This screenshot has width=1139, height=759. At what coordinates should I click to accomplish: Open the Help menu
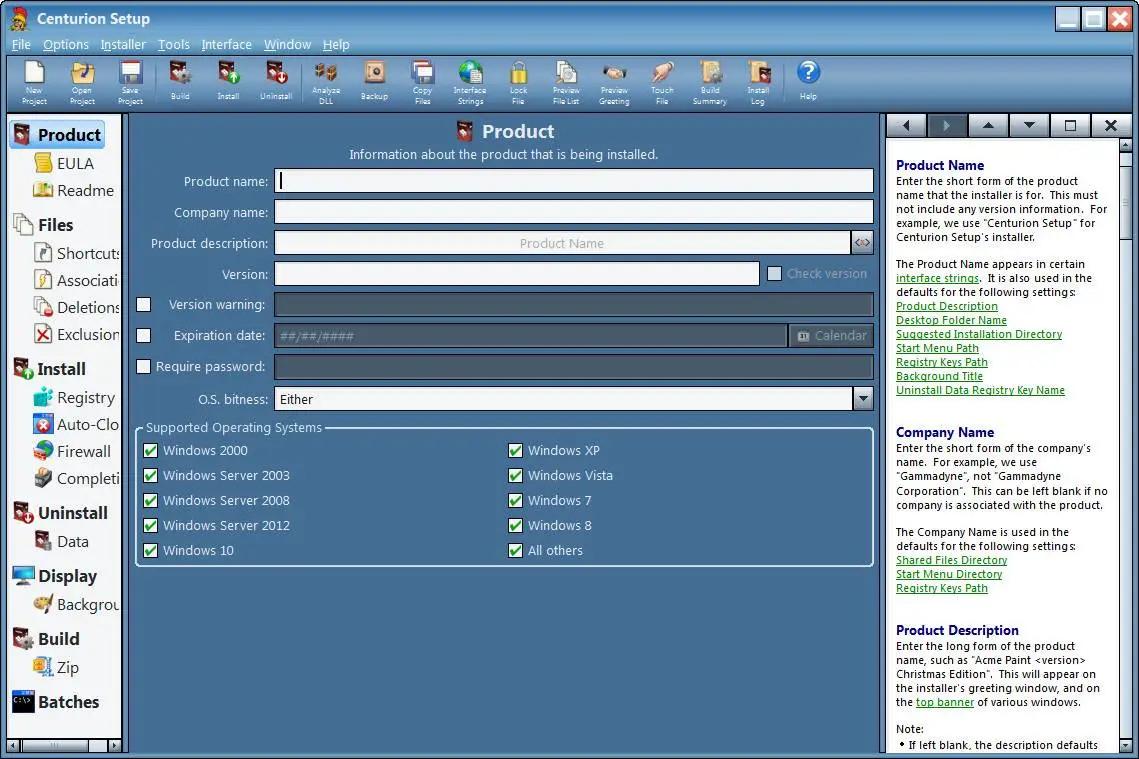click(x=336, y=44)
